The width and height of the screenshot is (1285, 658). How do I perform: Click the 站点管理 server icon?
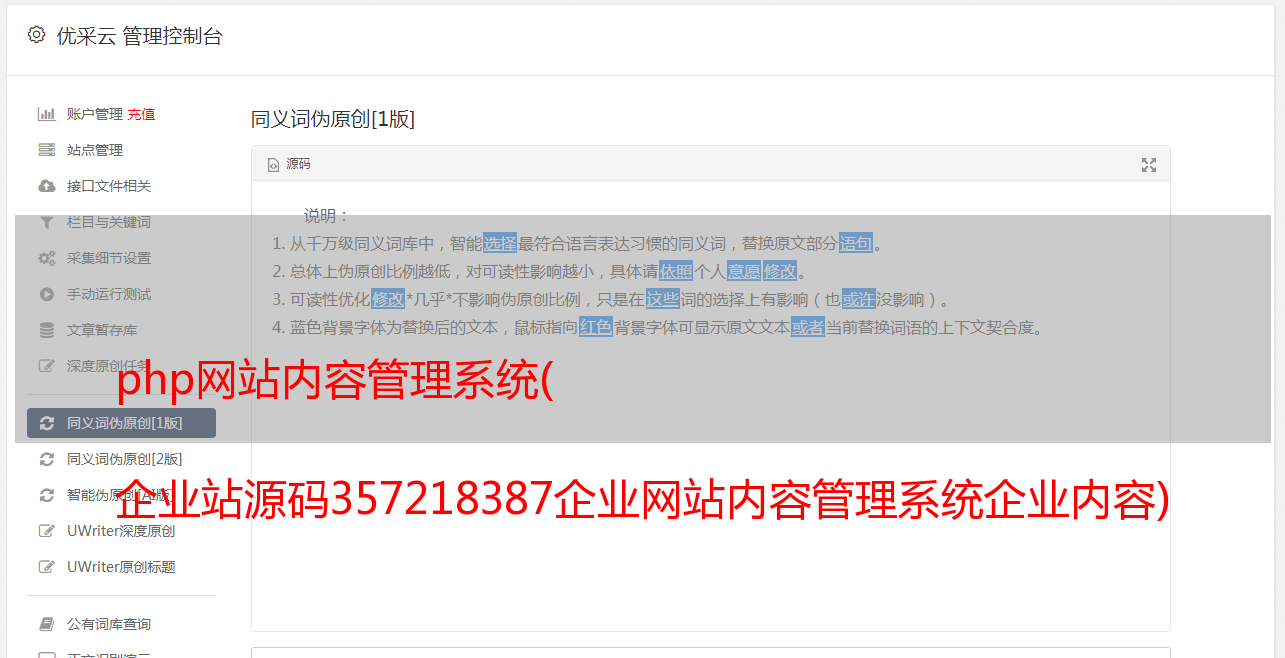point(46,150)
